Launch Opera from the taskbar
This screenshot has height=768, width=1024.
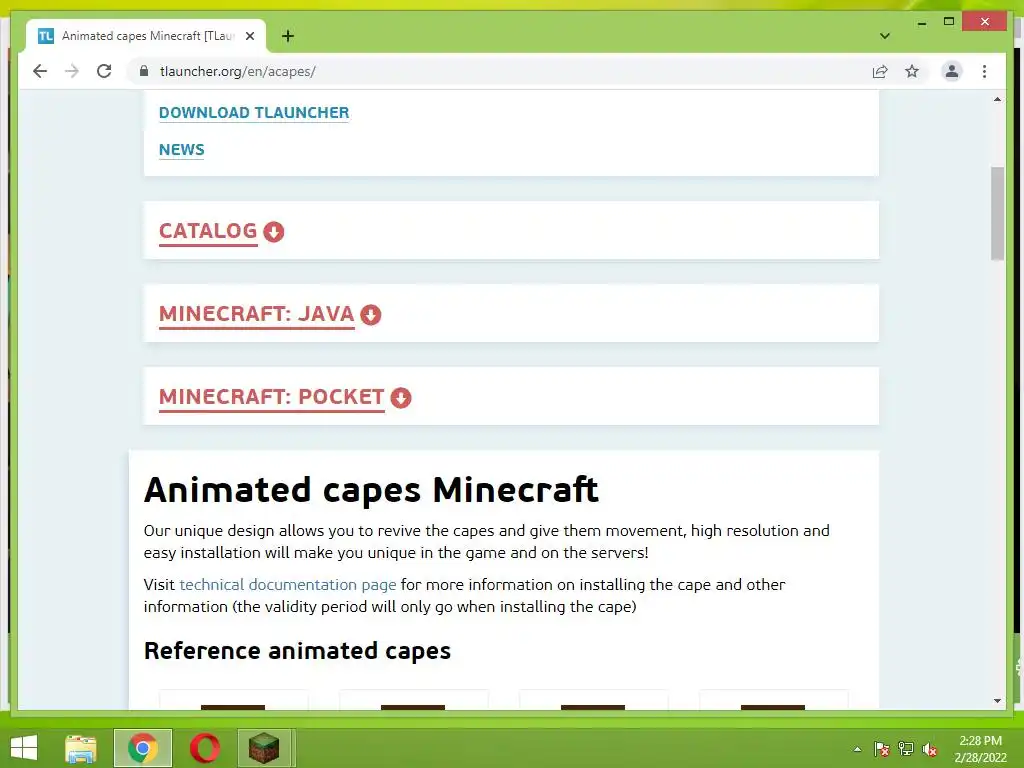click(x=204, y=748)
